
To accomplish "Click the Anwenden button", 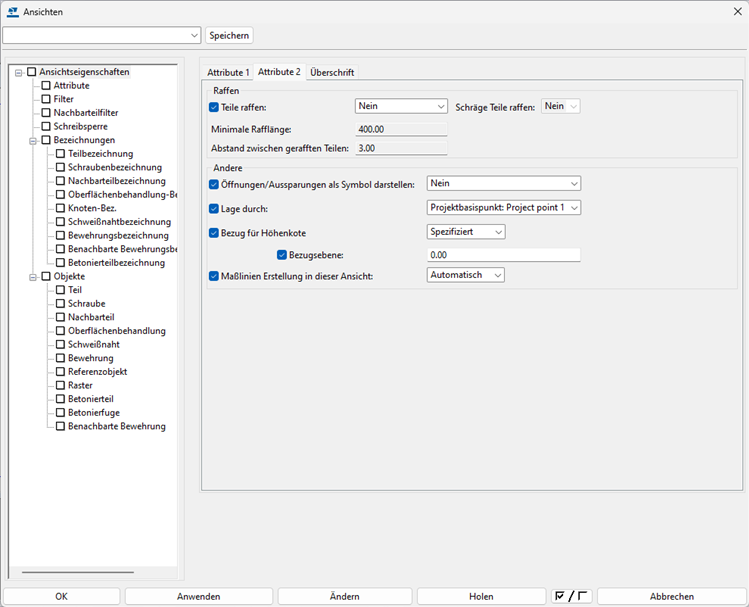I will (198, 596).
